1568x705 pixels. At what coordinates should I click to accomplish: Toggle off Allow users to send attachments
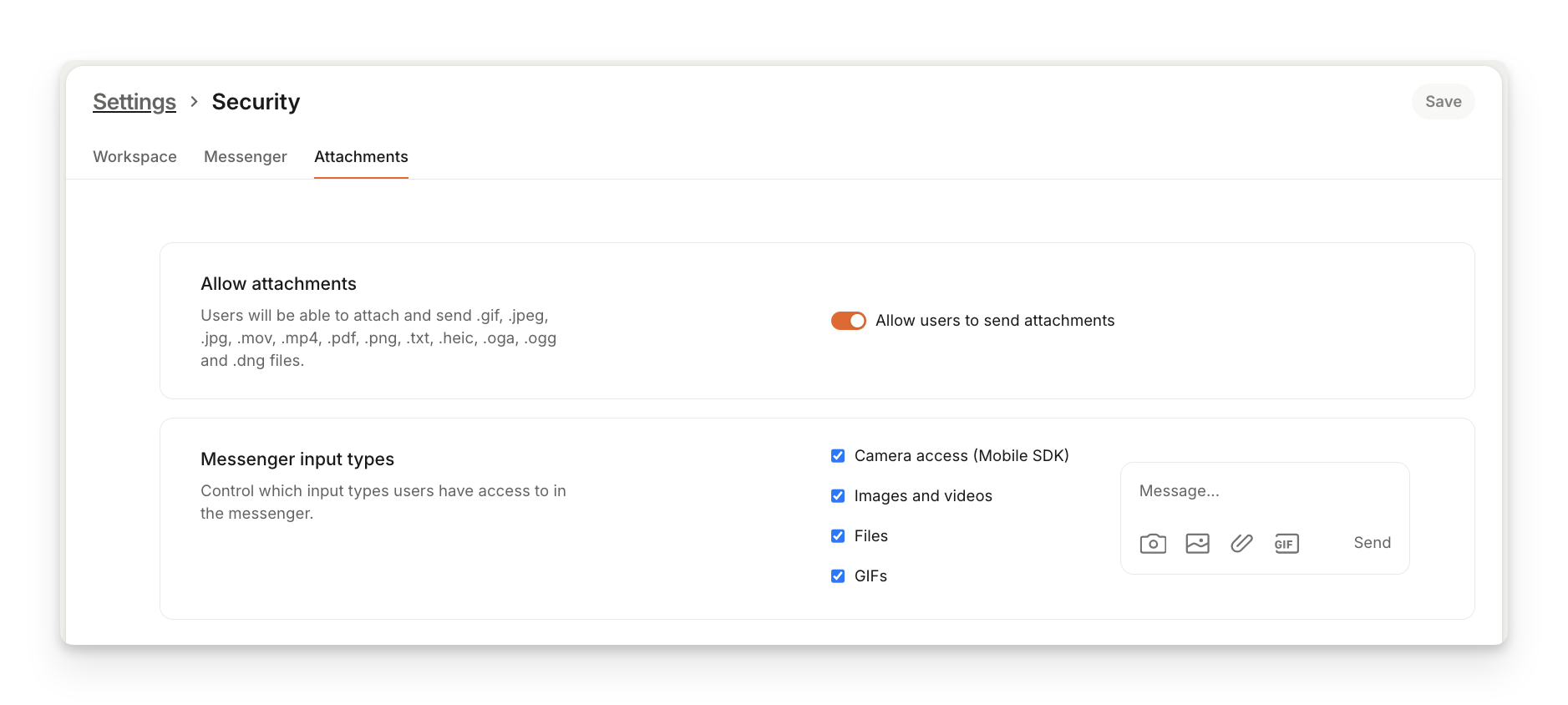click(x=848, y=321)
